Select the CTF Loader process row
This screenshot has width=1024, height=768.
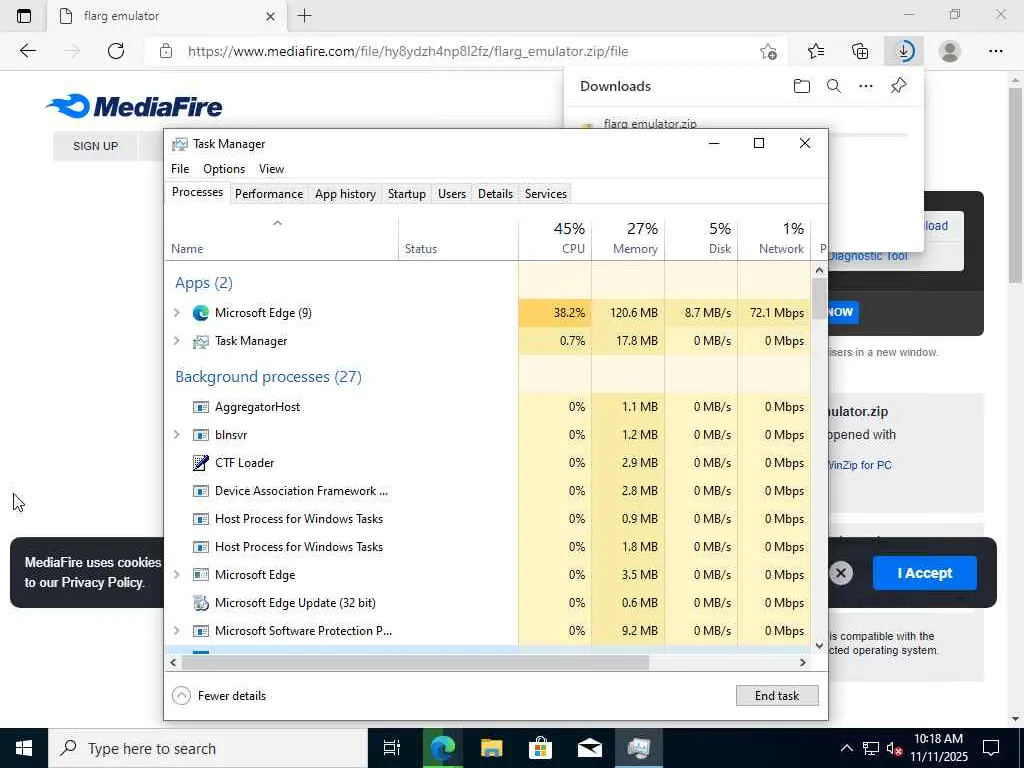487,462
